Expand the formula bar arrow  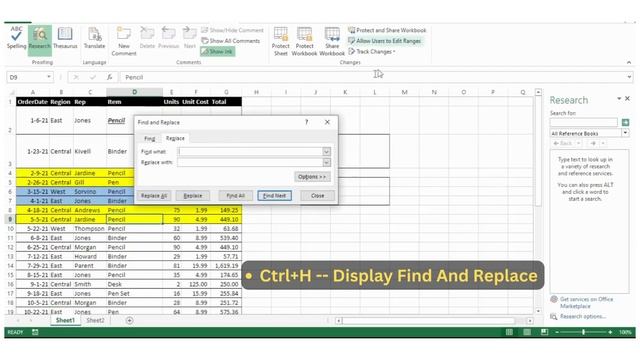pos(629,77)
